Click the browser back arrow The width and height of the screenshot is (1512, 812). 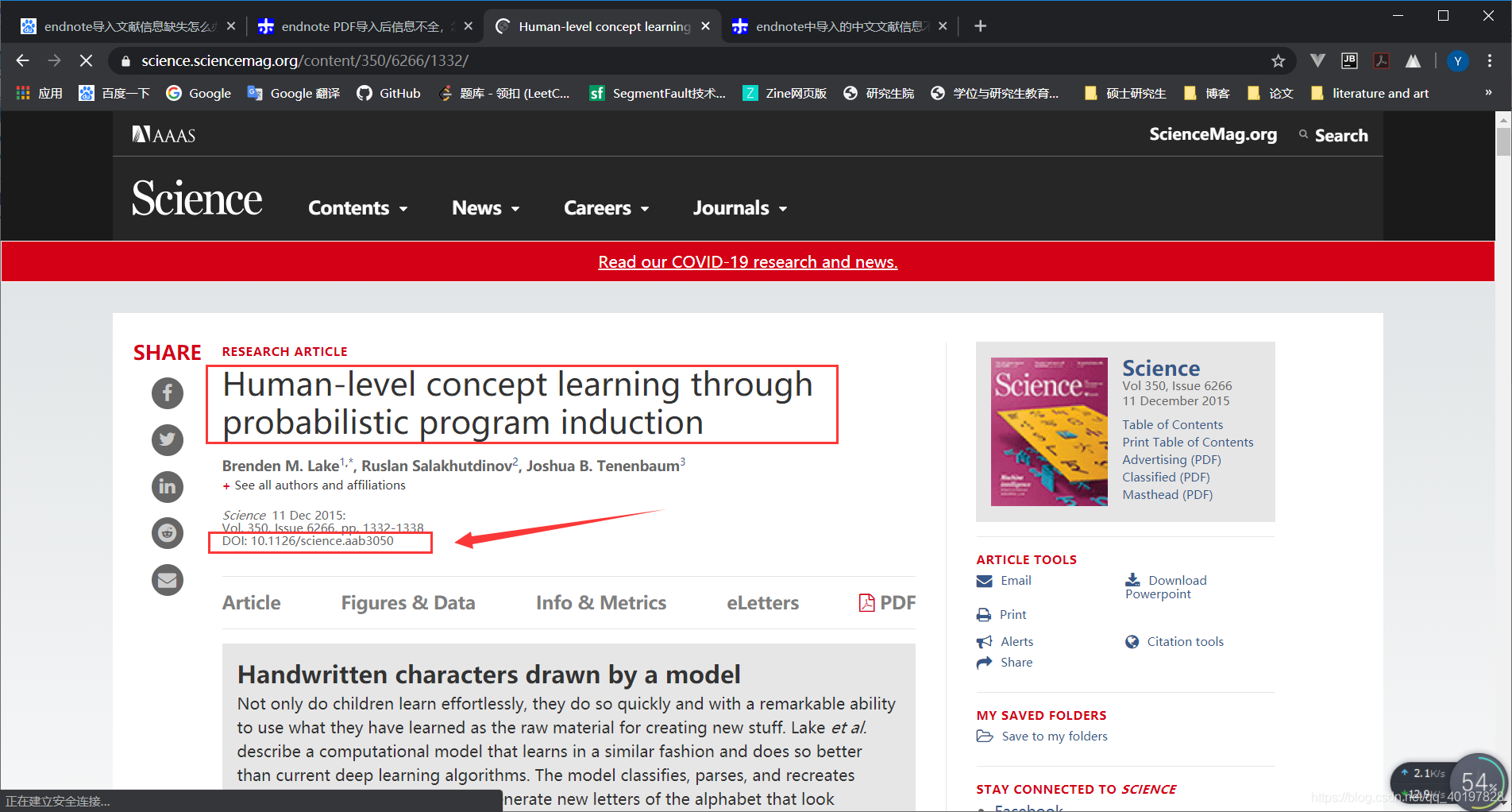22,60
